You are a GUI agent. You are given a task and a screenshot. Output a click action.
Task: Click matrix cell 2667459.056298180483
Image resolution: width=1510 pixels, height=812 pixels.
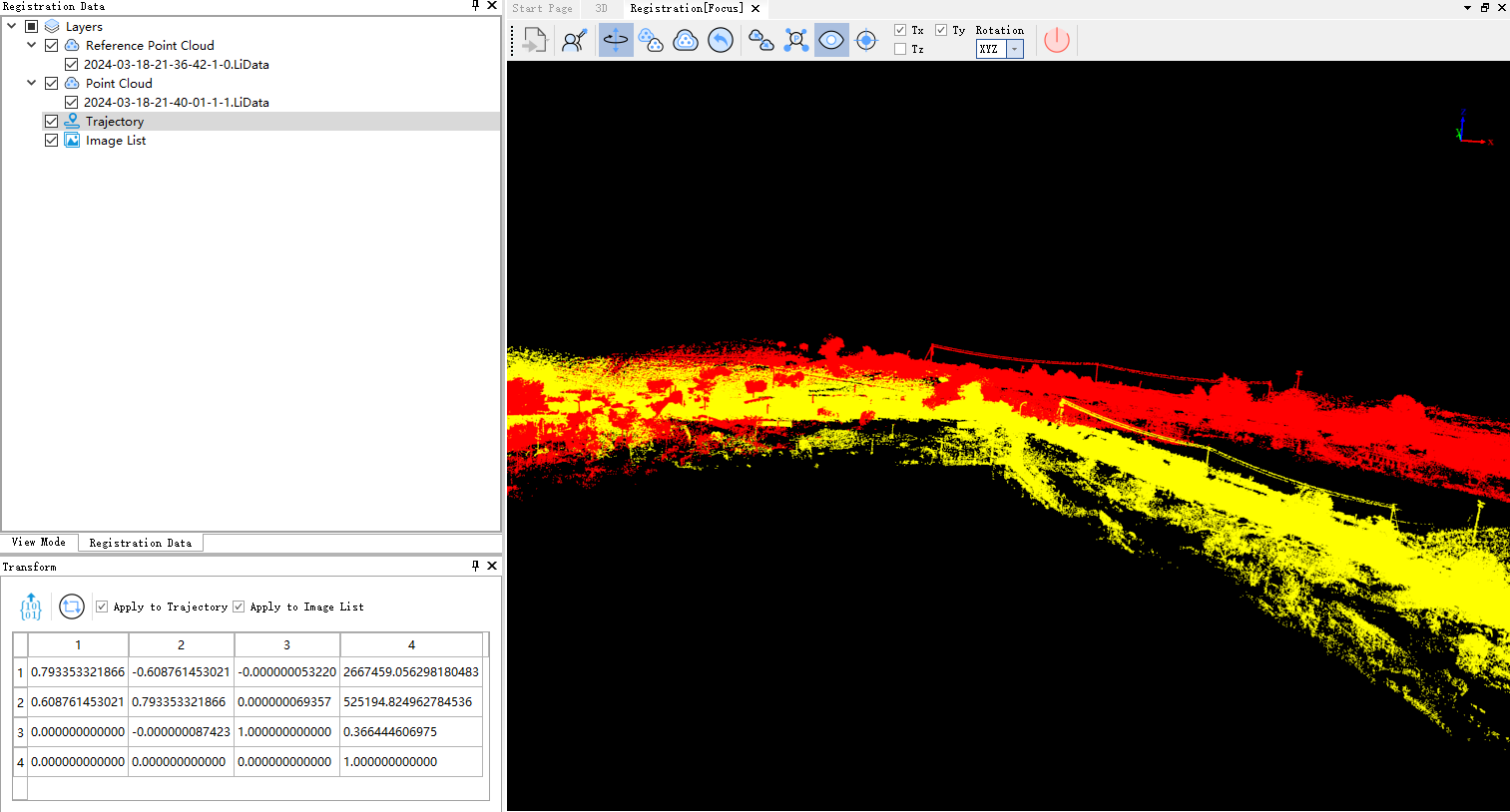411,672
